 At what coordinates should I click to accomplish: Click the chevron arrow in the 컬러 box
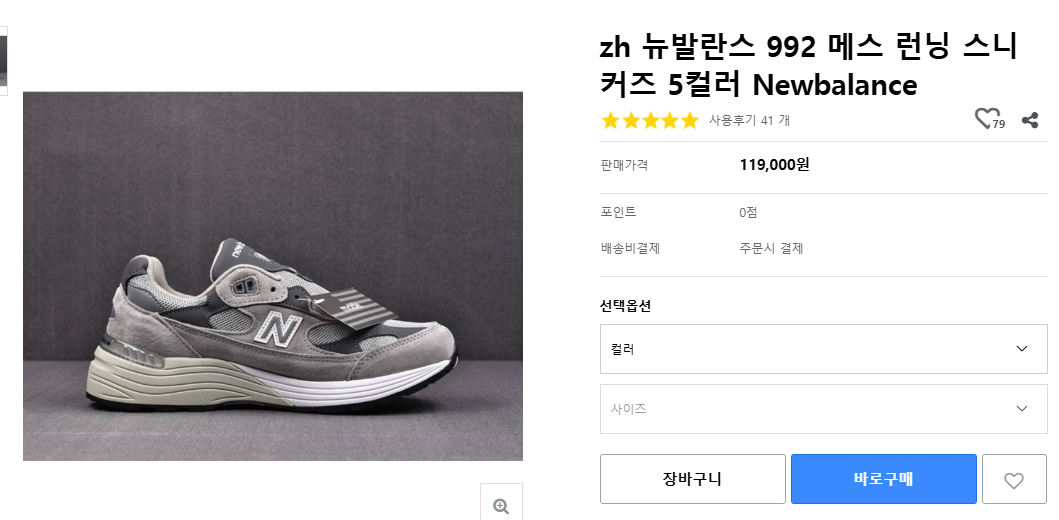pyautogui.click(x=1021, y=349)
